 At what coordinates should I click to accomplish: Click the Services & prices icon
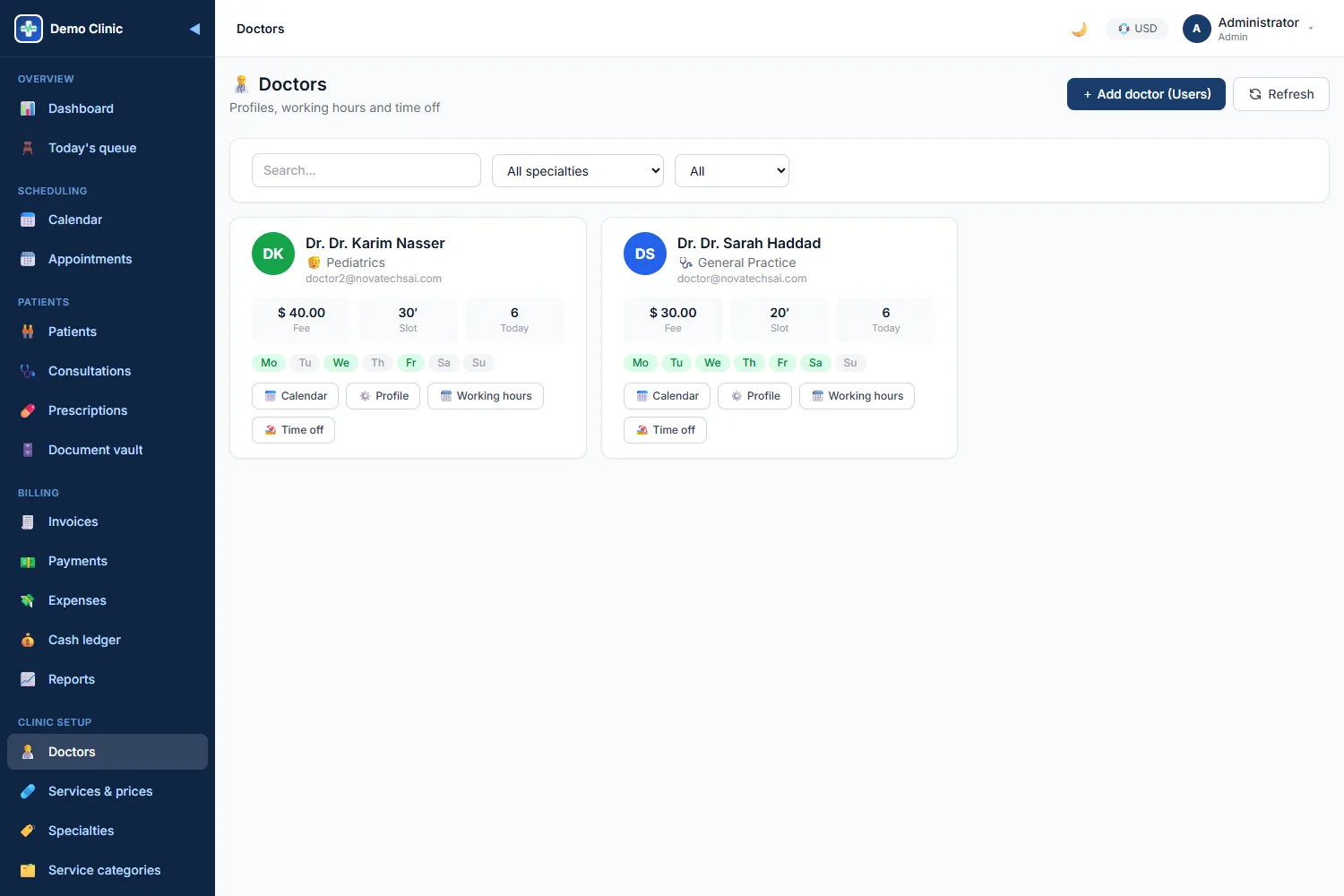(28, 791)
